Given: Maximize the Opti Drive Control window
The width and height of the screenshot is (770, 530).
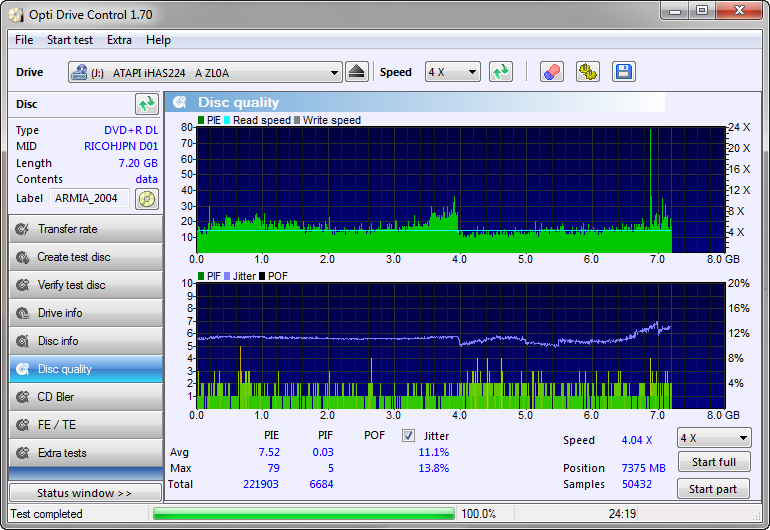Looking at the screenshot, I should pyautogui.click(x=702, y=10).
